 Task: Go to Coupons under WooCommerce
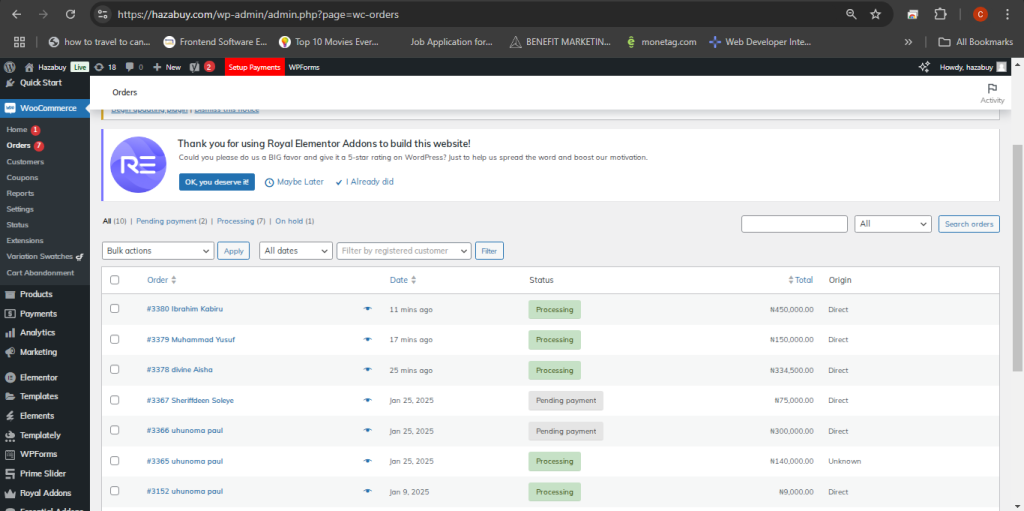(x=22, y=177)
